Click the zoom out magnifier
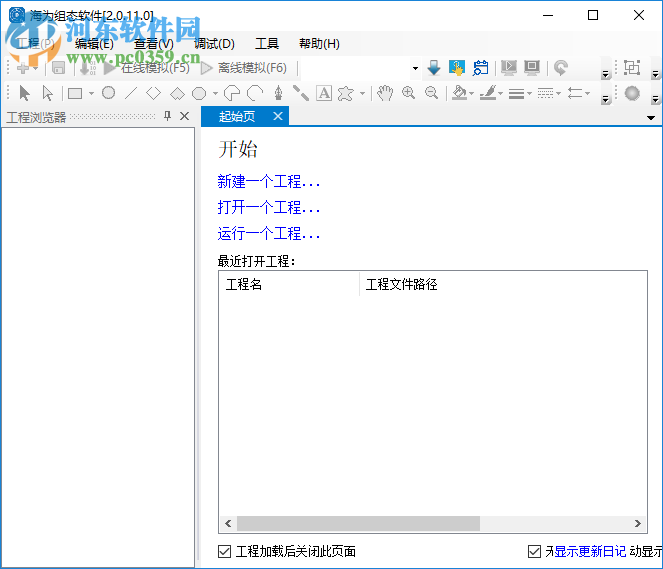 431,93
